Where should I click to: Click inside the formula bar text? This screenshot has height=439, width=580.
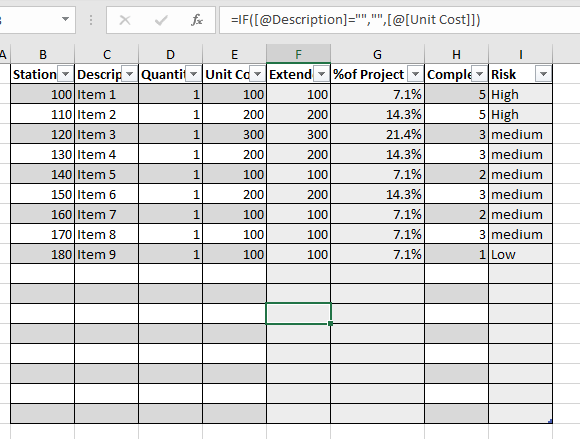pos(355,20)
